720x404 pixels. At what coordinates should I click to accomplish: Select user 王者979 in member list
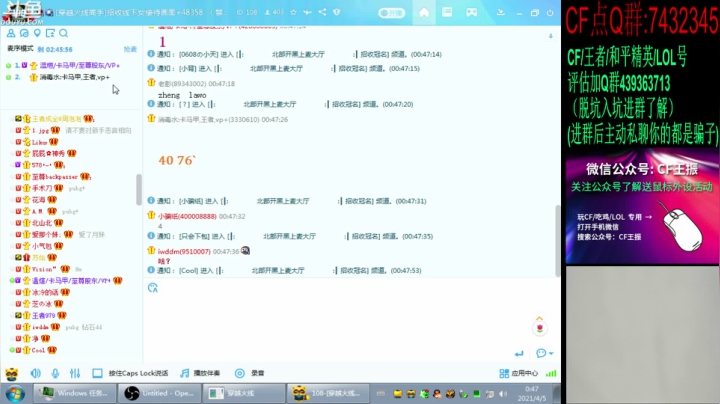coord(44,315)
